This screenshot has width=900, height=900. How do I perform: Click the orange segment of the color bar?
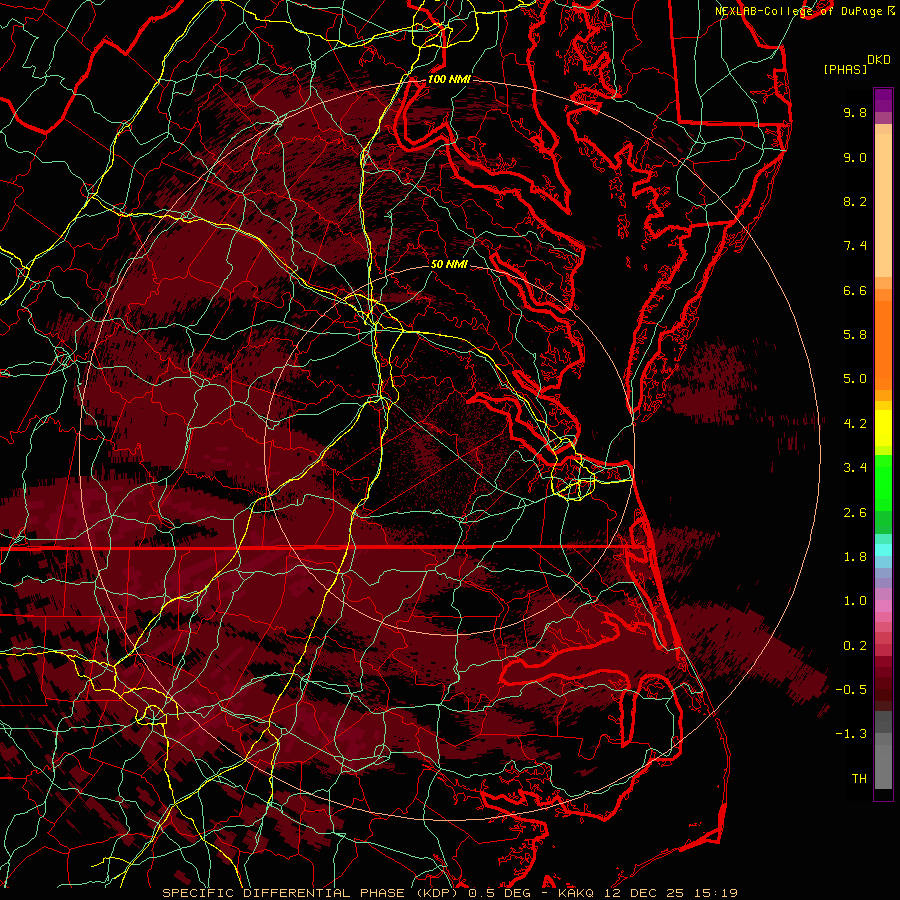coord(883,344)
